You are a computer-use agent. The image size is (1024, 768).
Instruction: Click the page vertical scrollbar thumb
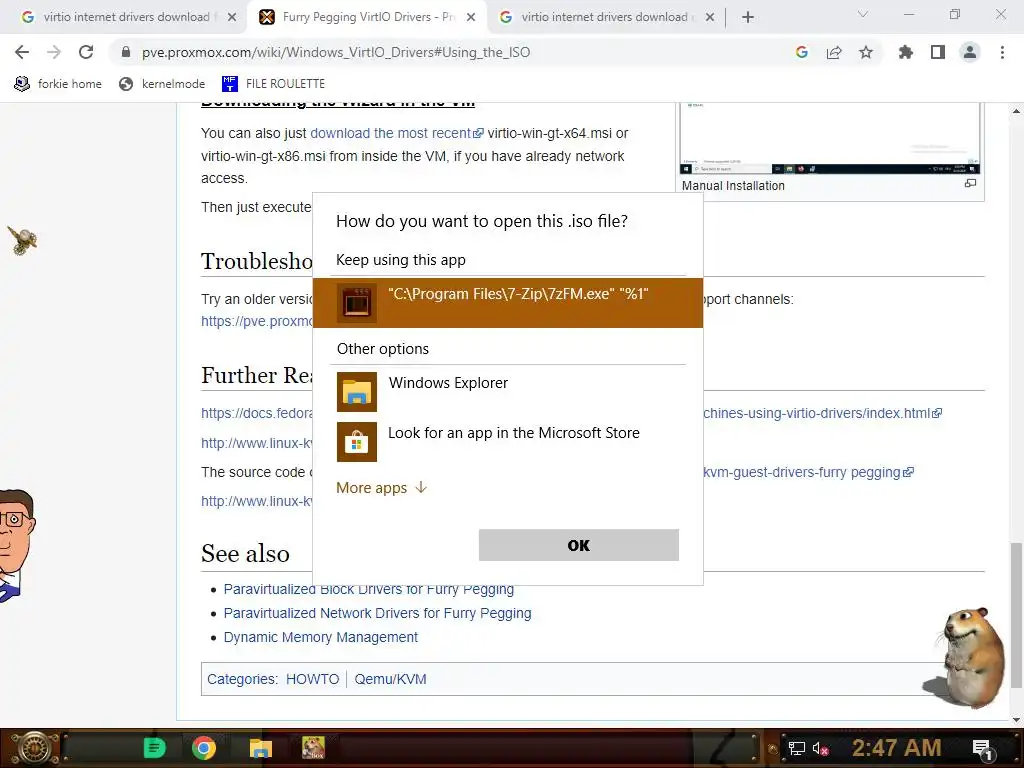1016,615
